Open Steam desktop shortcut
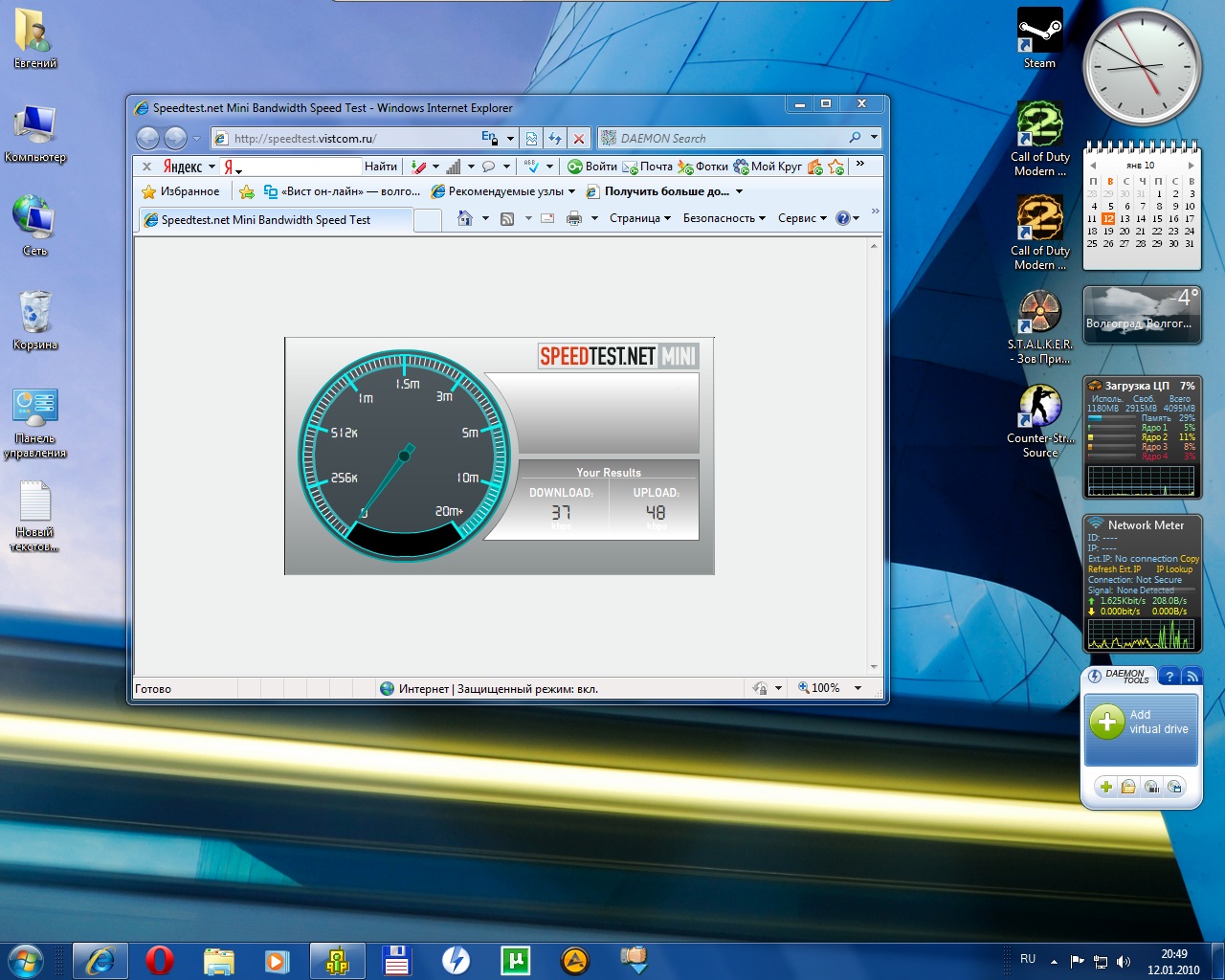The height and width of the screenshot is (980, 1225). click(1039, 36)
